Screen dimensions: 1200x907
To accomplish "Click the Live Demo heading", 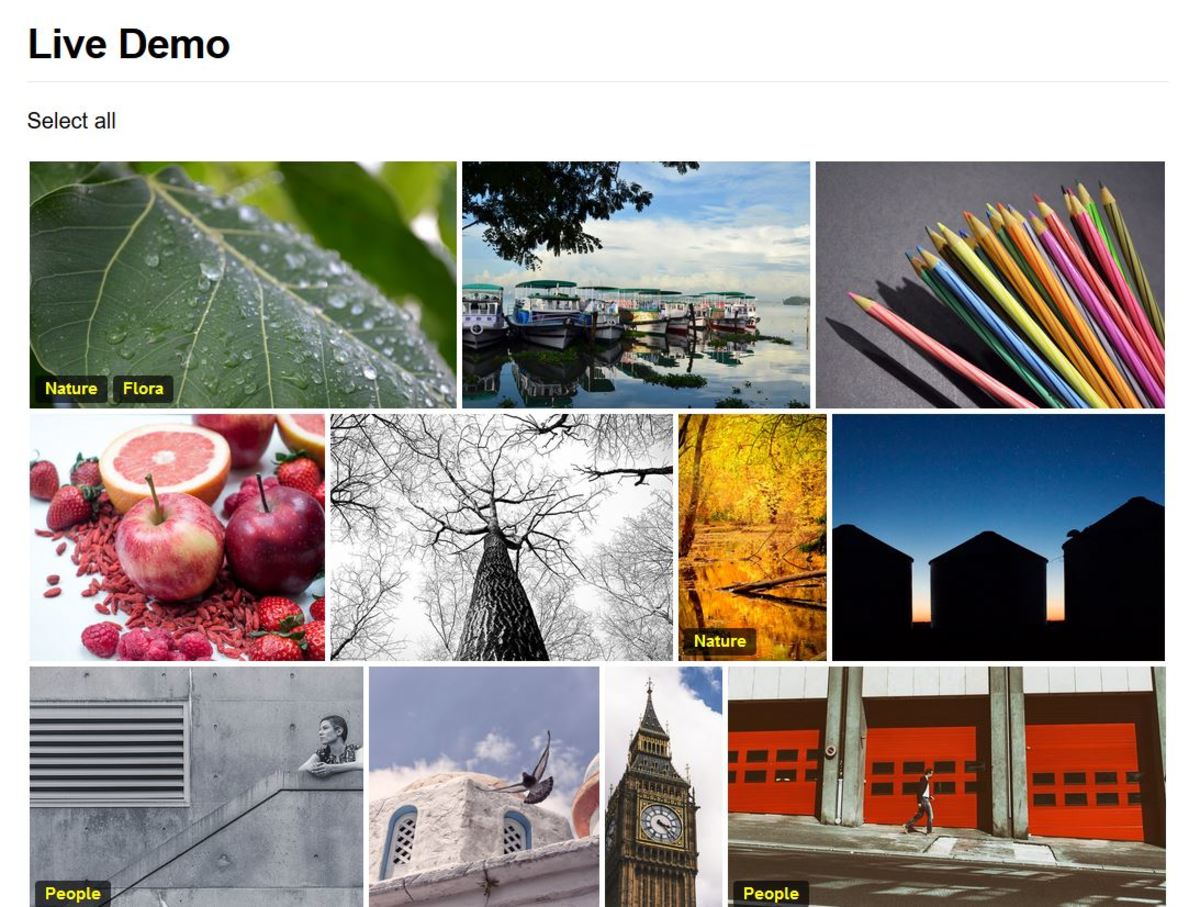I will point(129,44).
